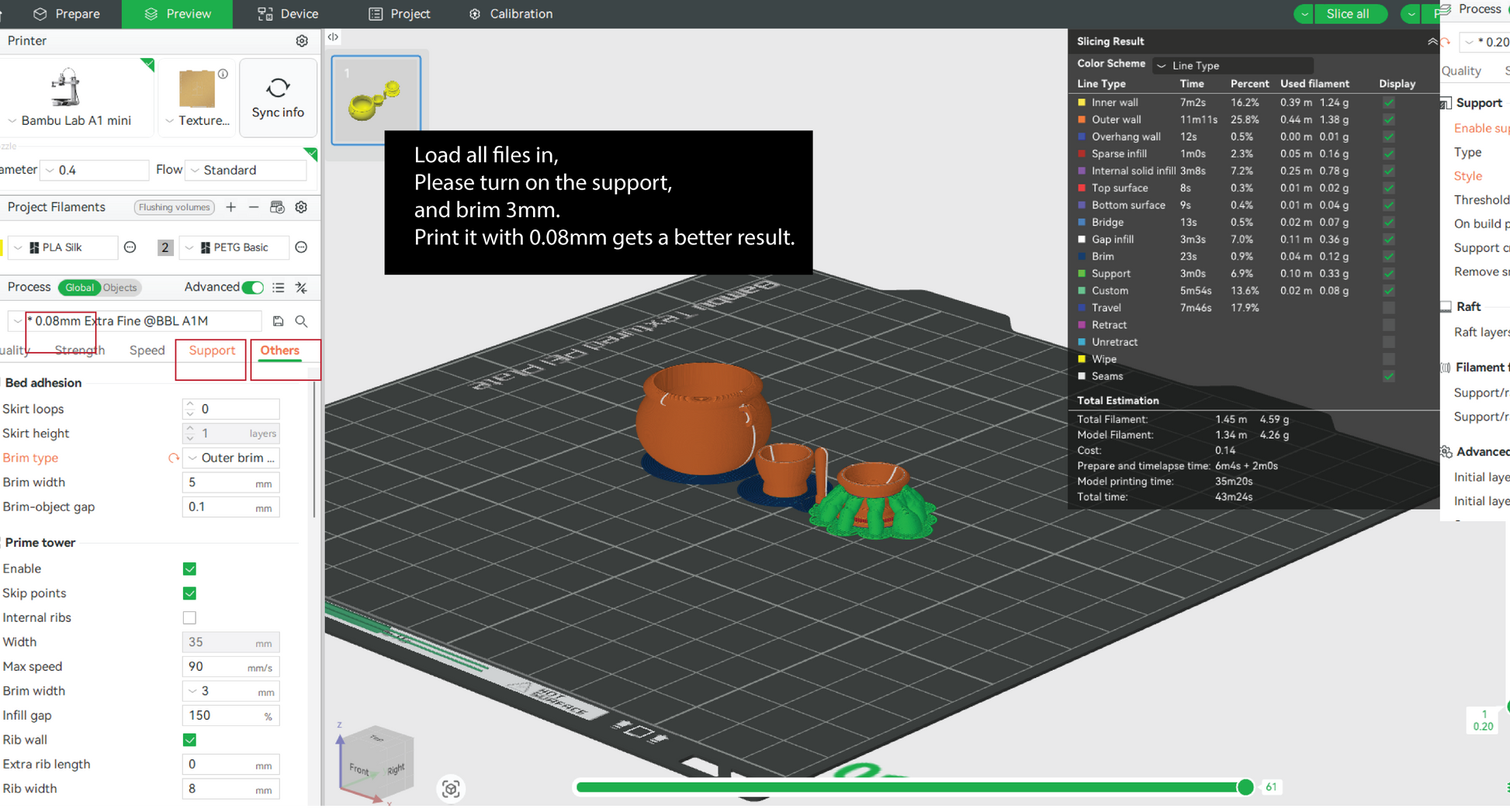
Task: Search process settings with magnifier icon
Action: [x=302, y=321]
